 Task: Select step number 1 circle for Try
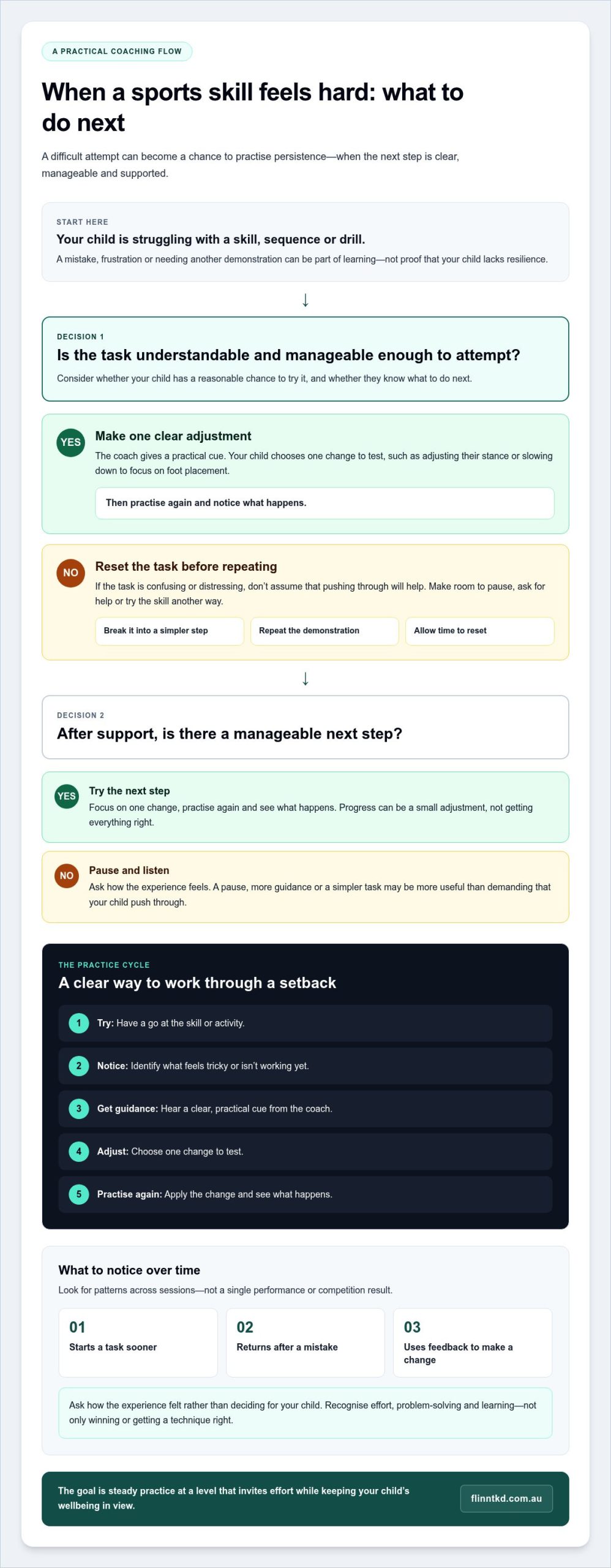coord(78,1023)
